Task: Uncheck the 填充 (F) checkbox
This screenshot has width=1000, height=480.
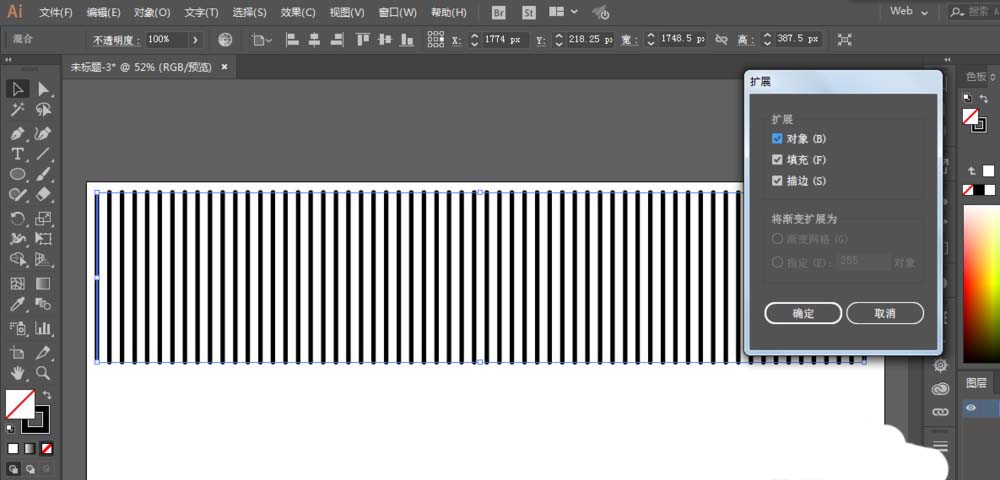Action: pyautogui.click(x=777, y=160)
